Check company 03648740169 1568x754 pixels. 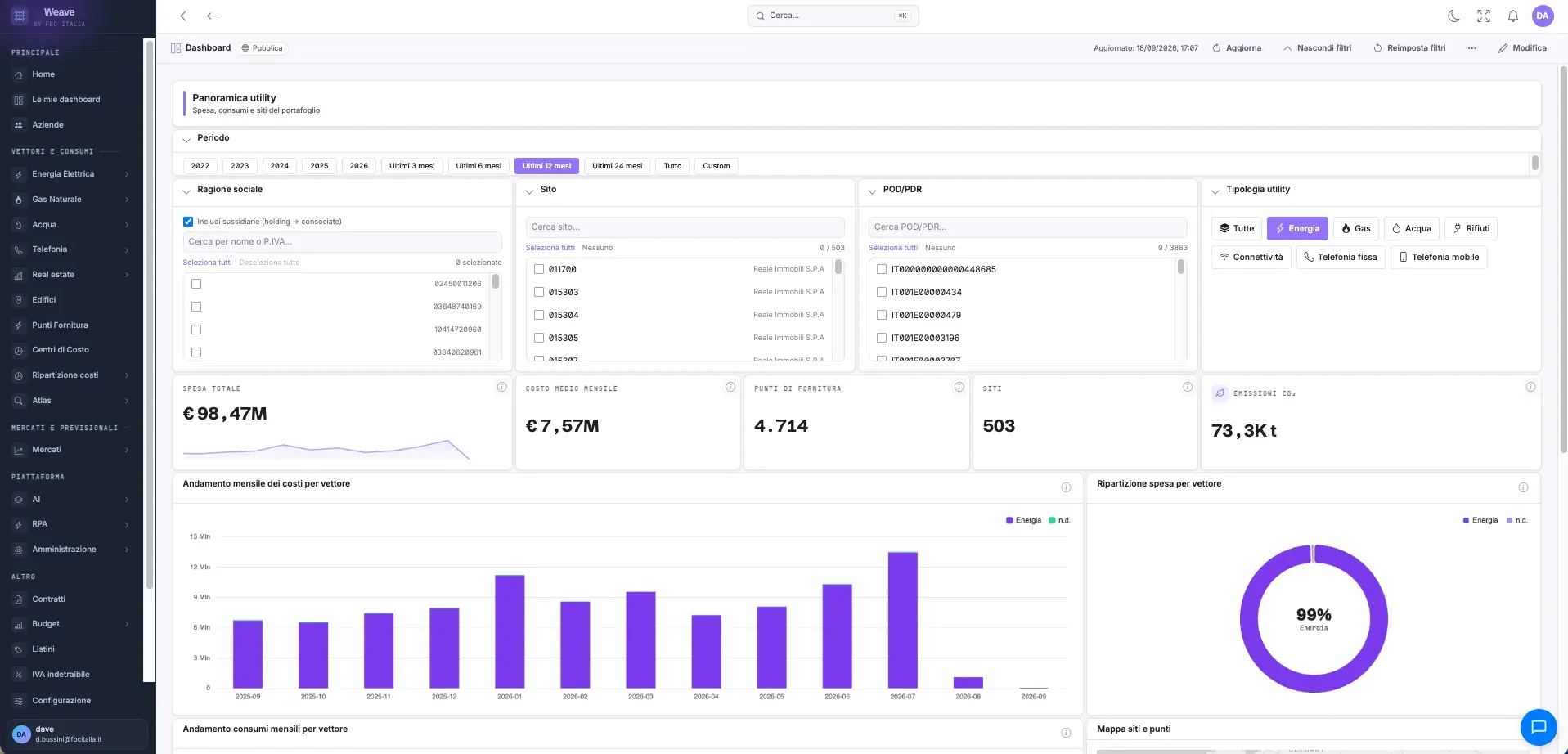click(196, 307)
